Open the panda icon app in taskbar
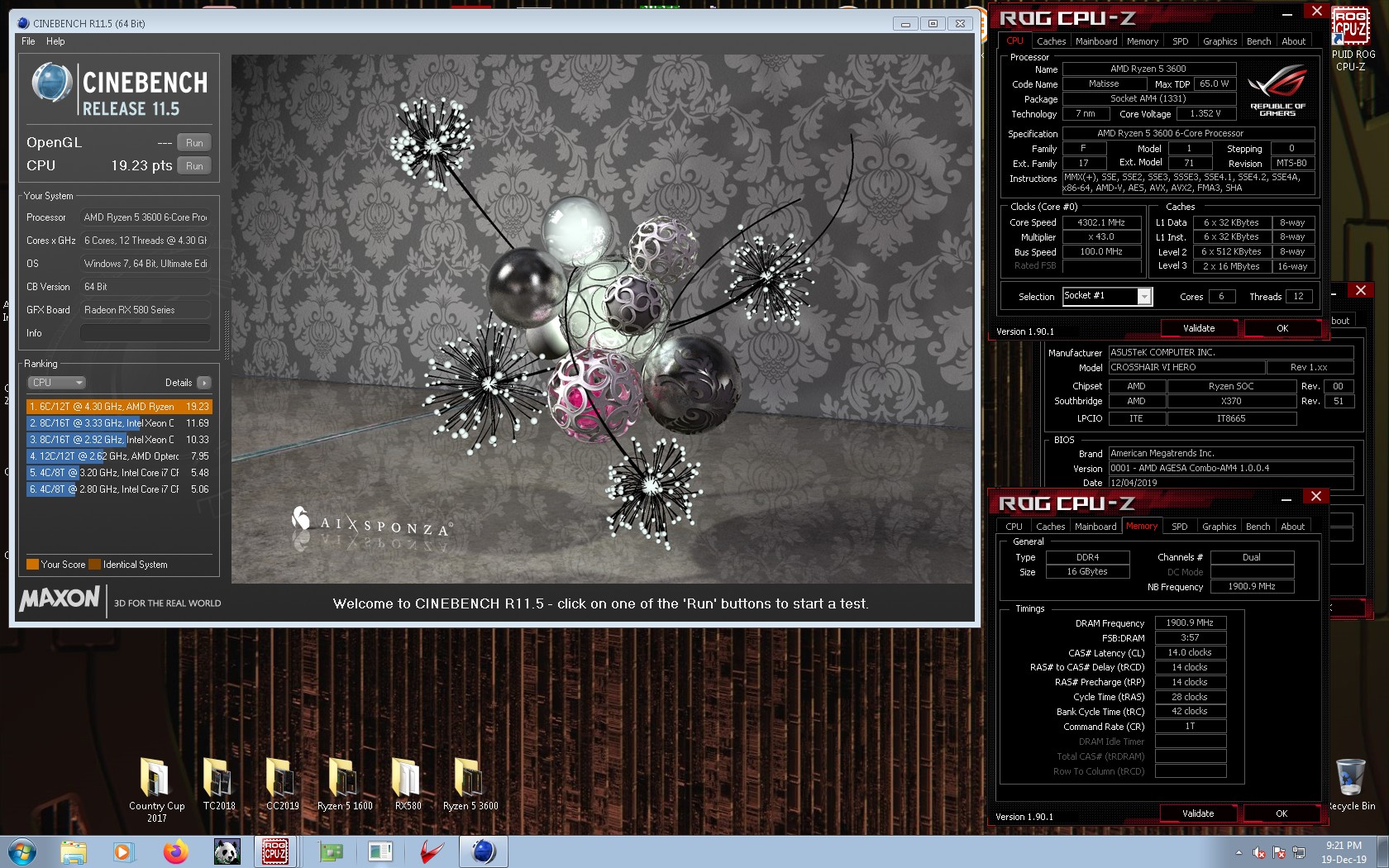 pos(227,851)
